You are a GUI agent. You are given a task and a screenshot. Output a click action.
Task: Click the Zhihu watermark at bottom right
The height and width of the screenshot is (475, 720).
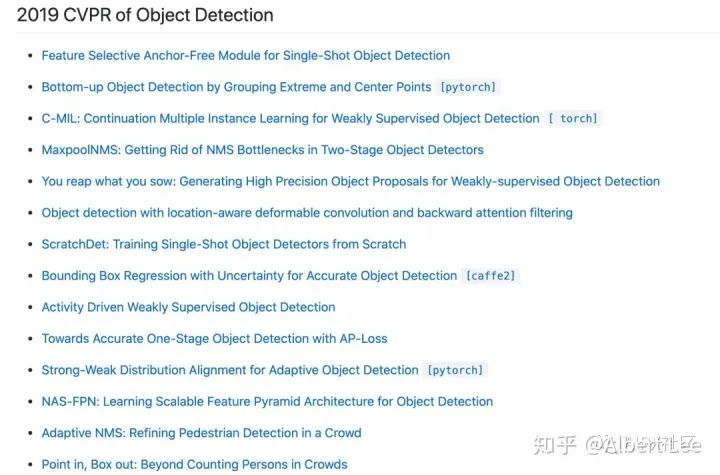click(617, 444)
